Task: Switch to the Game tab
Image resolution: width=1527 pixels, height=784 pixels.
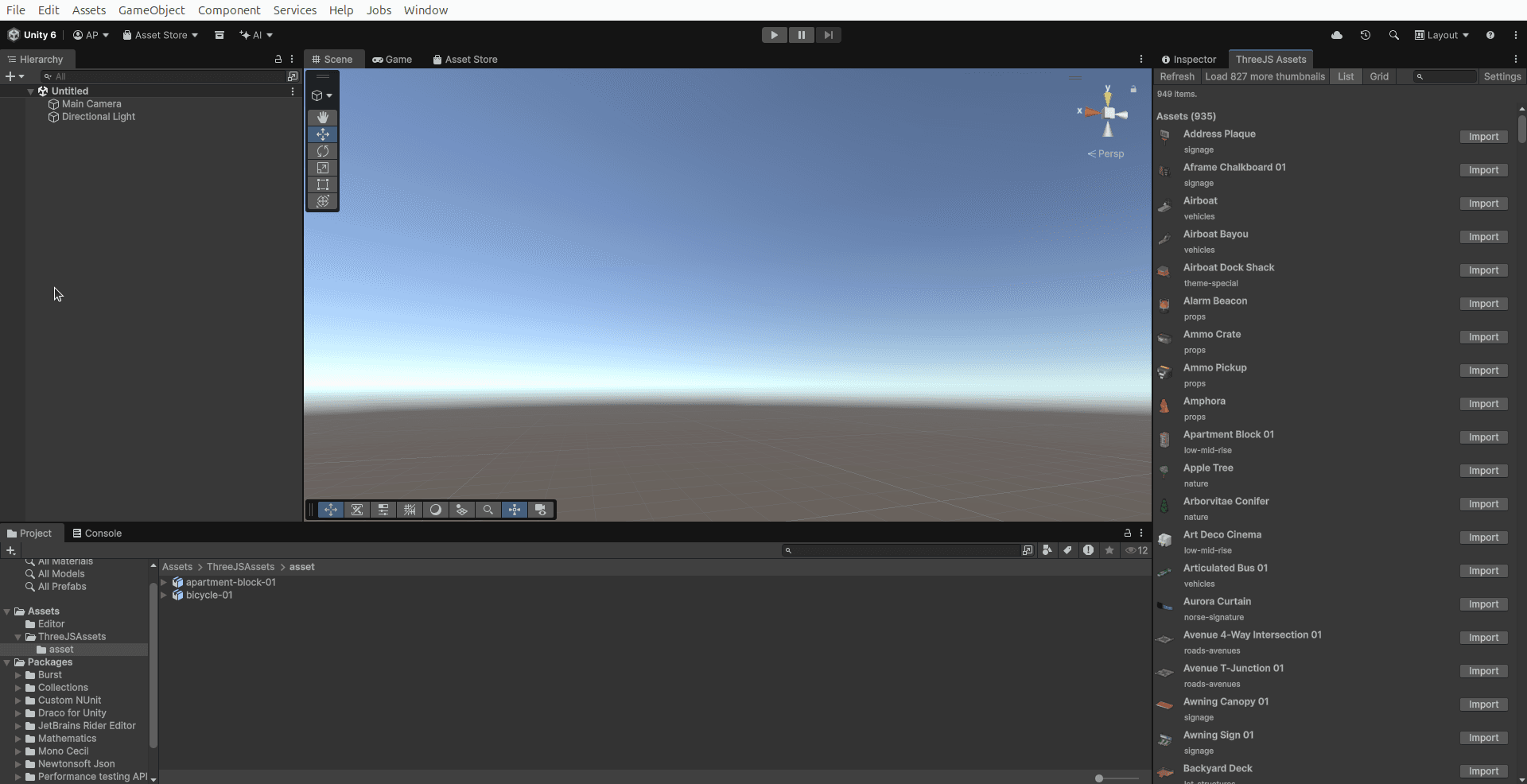Action: (x=392, y=60)
